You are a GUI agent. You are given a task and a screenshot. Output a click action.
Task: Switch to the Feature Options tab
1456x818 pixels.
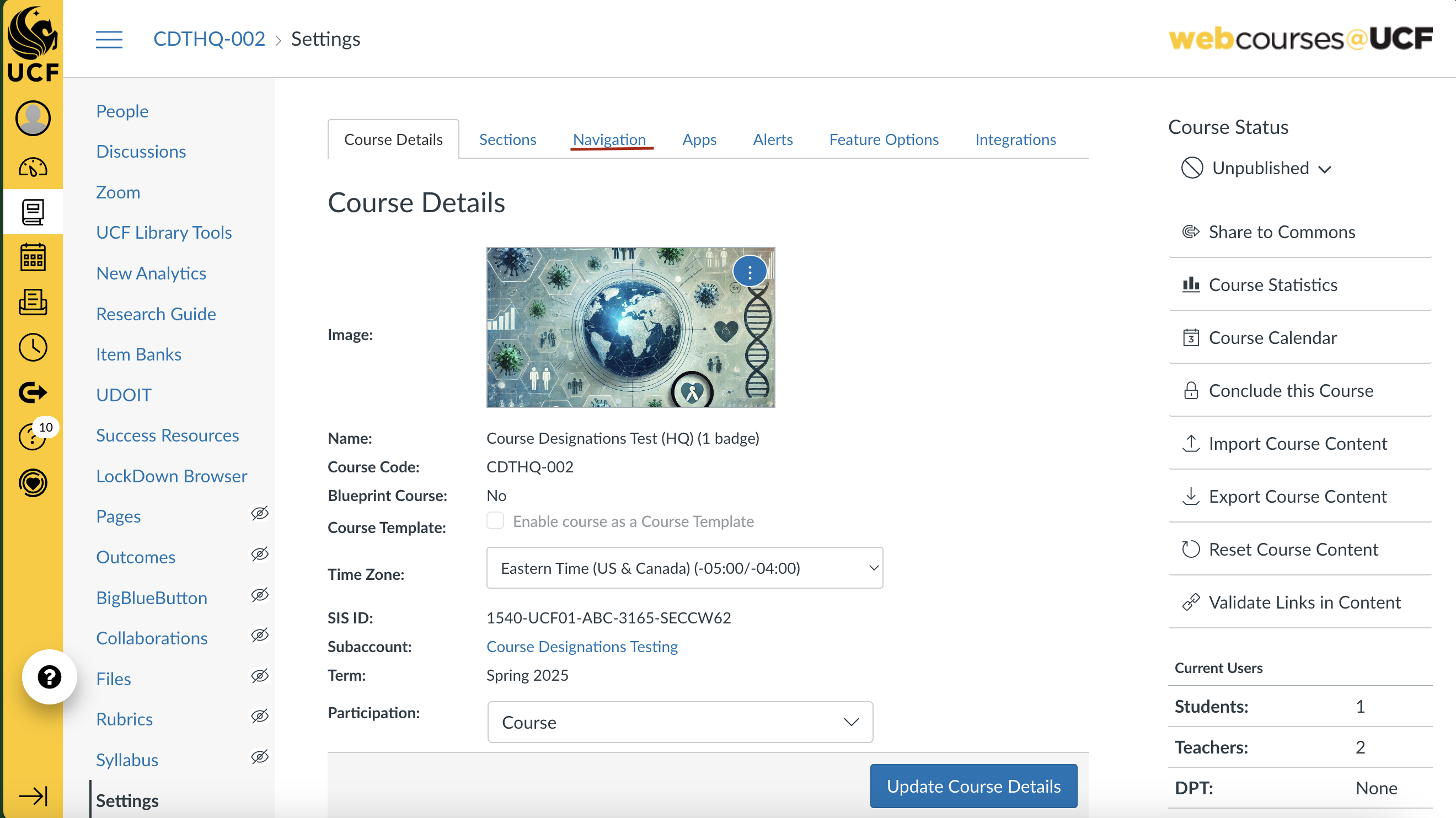click(884, 139)
